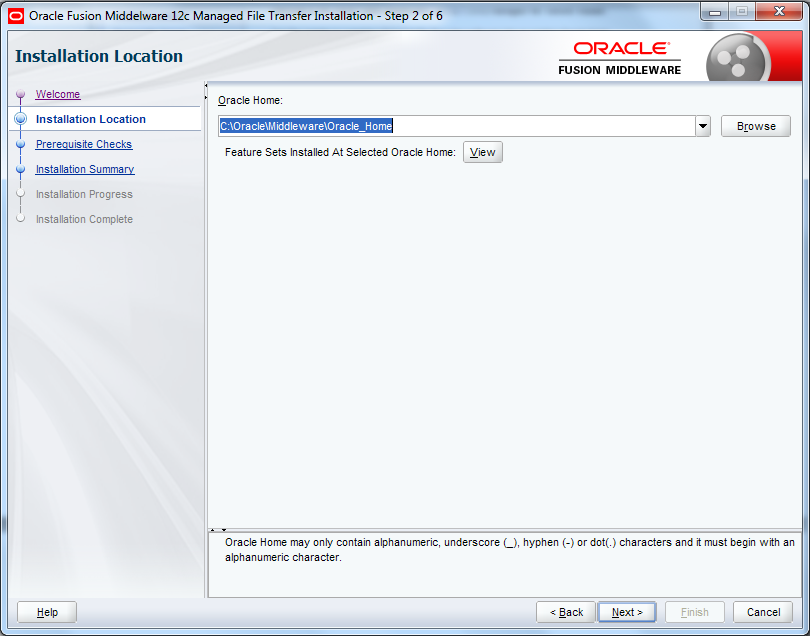
Task: Click the Installation Complete step bullet
Action: [20, 219]
